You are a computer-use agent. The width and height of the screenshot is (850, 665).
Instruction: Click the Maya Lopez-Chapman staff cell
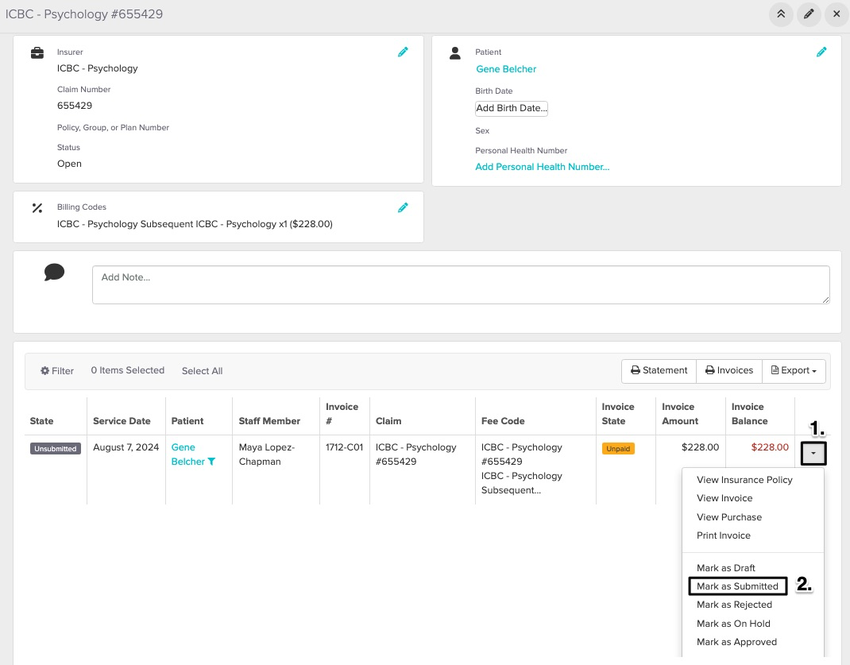pyautogui.click(x=267, y=455)
